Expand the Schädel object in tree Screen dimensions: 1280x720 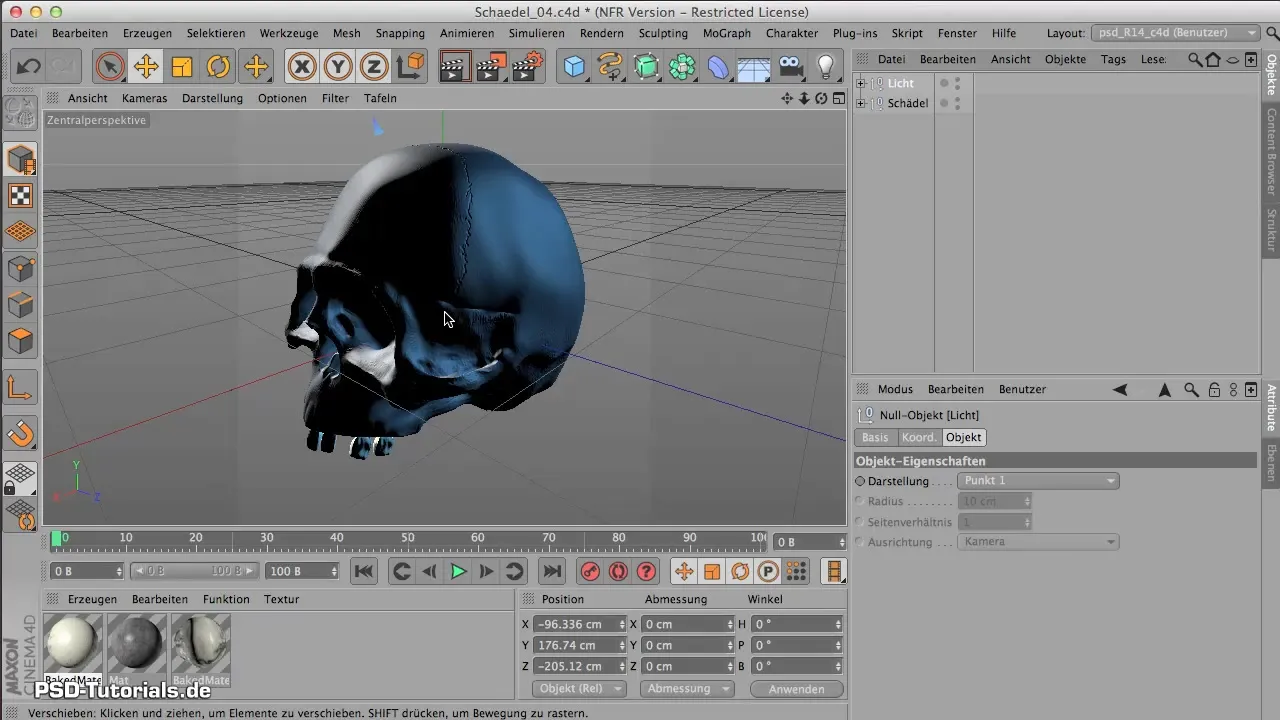click(861, 103)
